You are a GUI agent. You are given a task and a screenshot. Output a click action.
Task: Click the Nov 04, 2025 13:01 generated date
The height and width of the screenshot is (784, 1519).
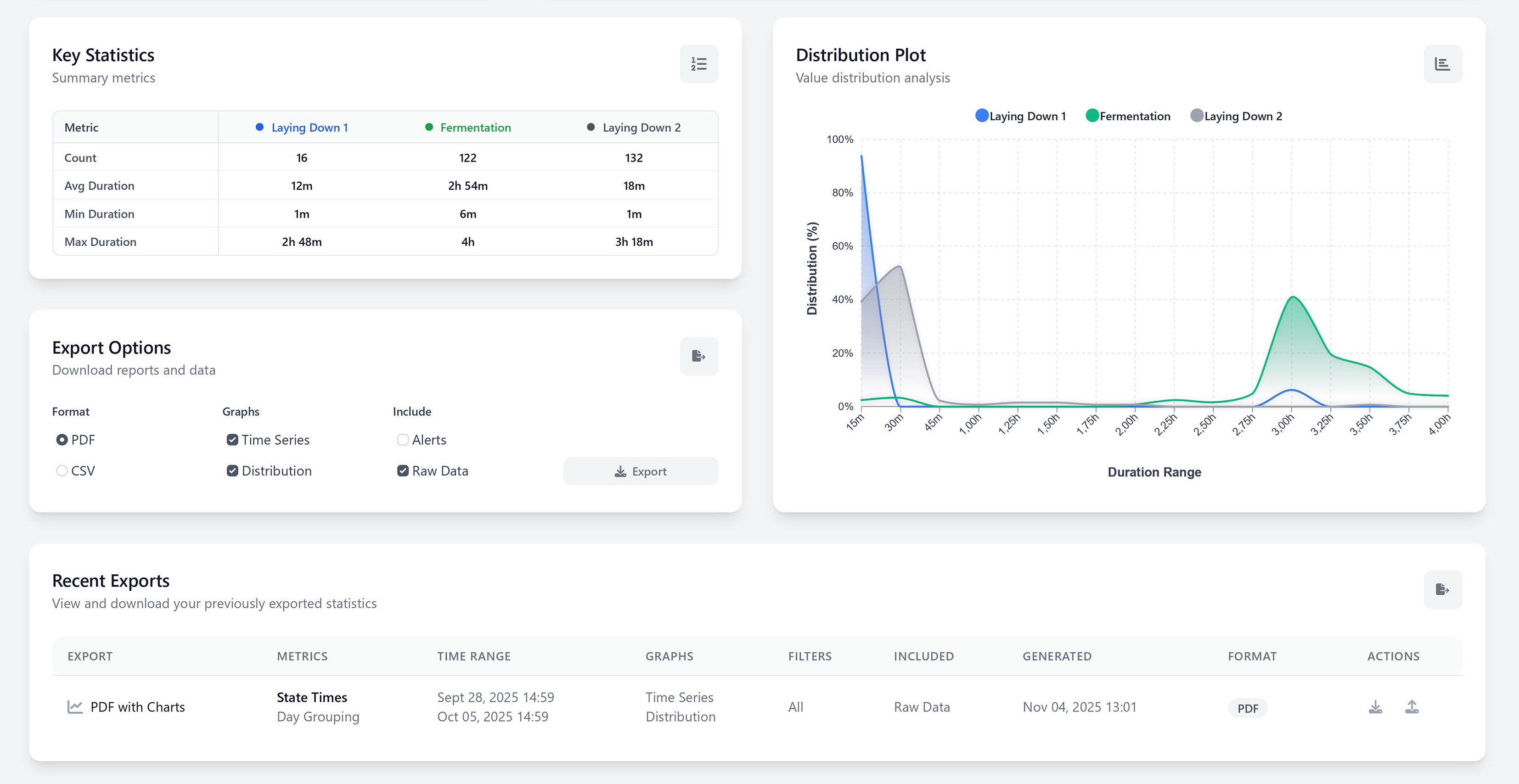(x=1079, y=707)
